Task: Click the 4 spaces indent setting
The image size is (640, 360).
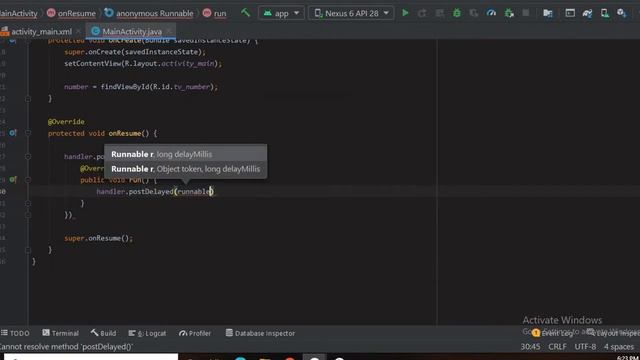Action: point(619,347)
